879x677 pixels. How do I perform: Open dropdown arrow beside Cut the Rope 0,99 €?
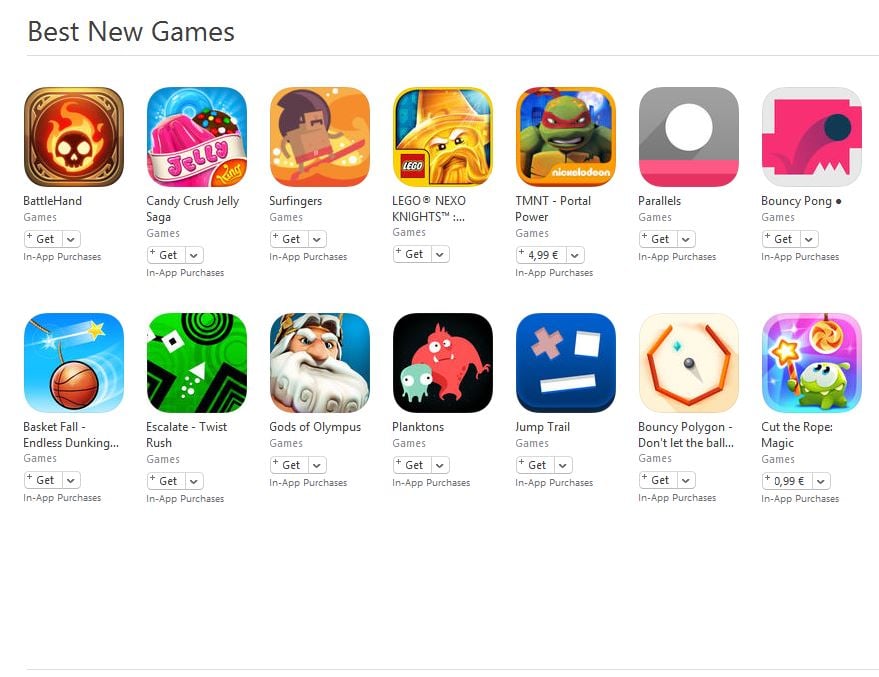click(x=821, y=481)
